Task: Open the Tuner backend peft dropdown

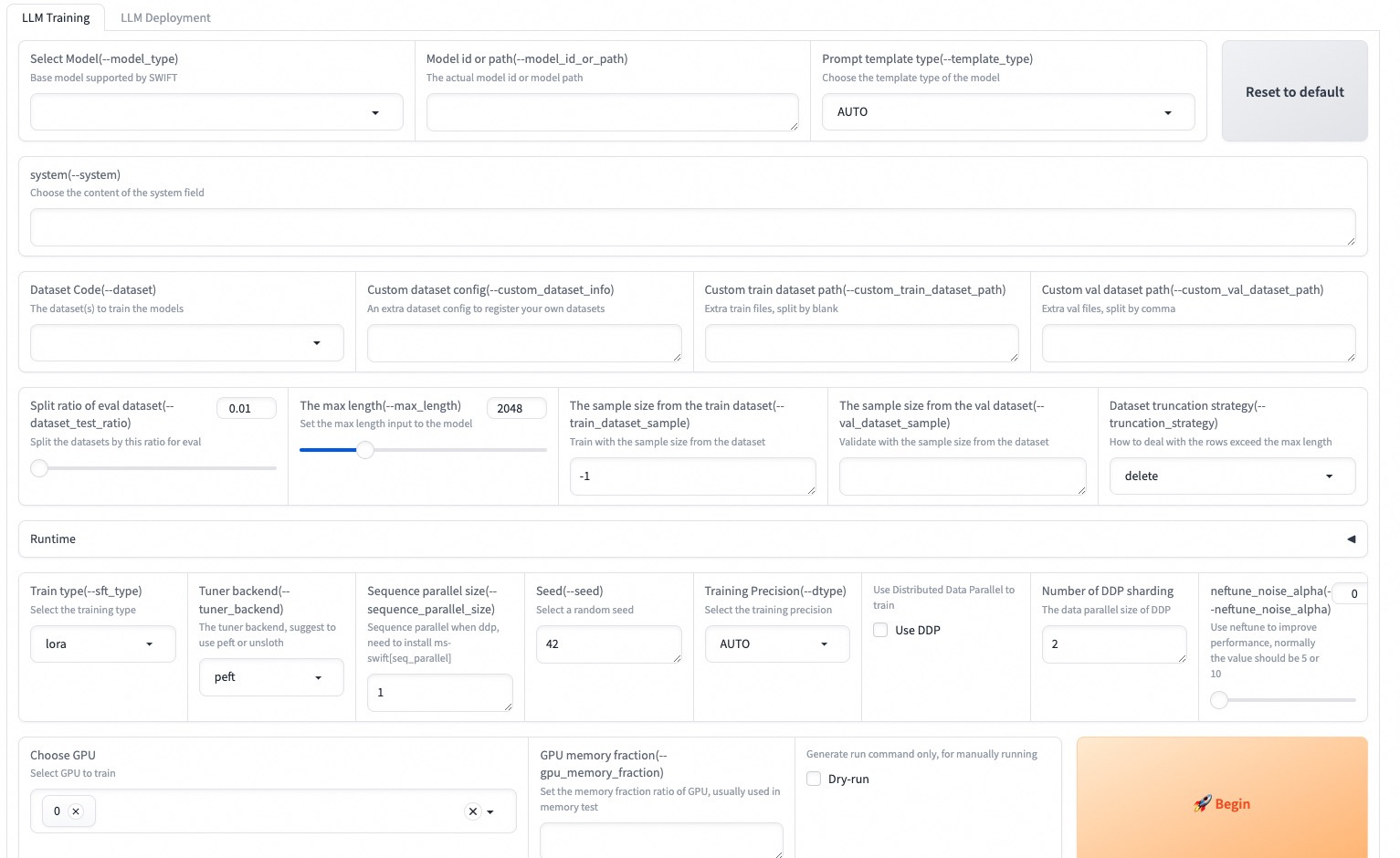Action: (271, 677)
